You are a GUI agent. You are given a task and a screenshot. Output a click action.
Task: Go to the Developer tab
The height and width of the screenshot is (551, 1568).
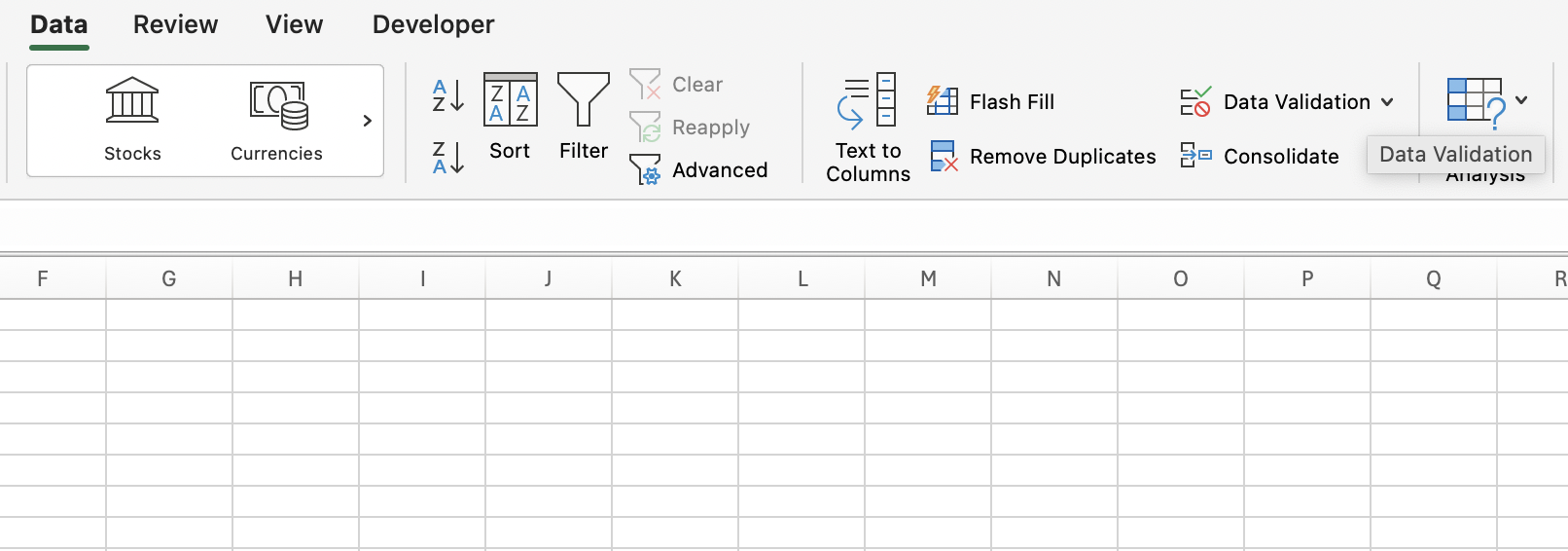point(433,24)
